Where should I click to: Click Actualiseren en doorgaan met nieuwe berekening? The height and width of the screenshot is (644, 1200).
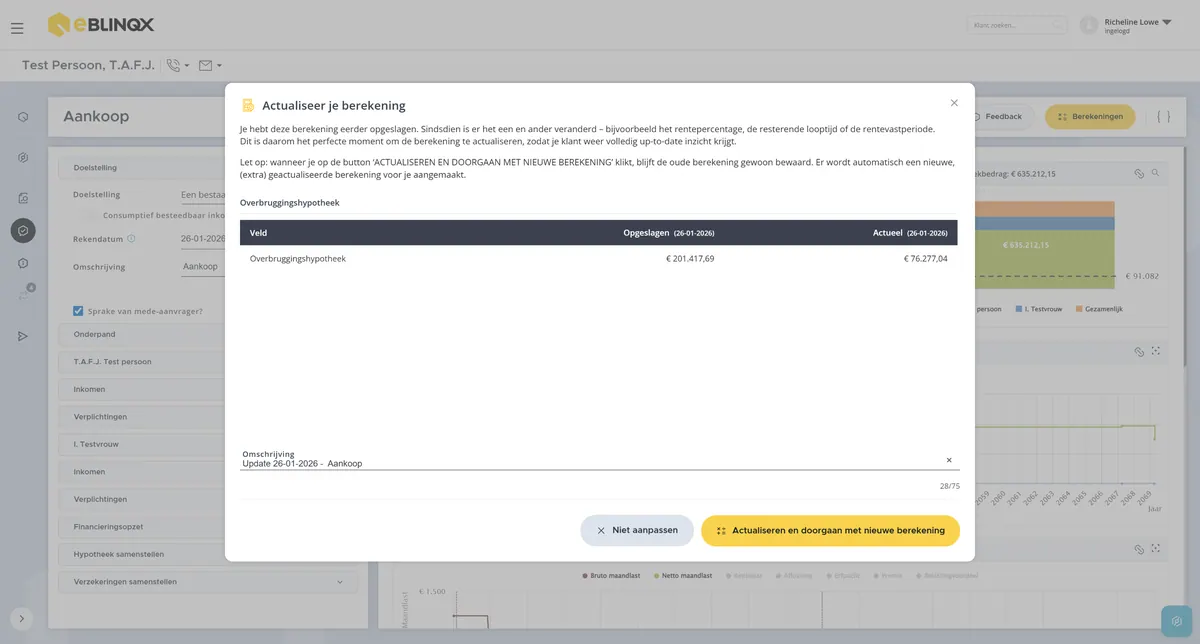[830, 531]
